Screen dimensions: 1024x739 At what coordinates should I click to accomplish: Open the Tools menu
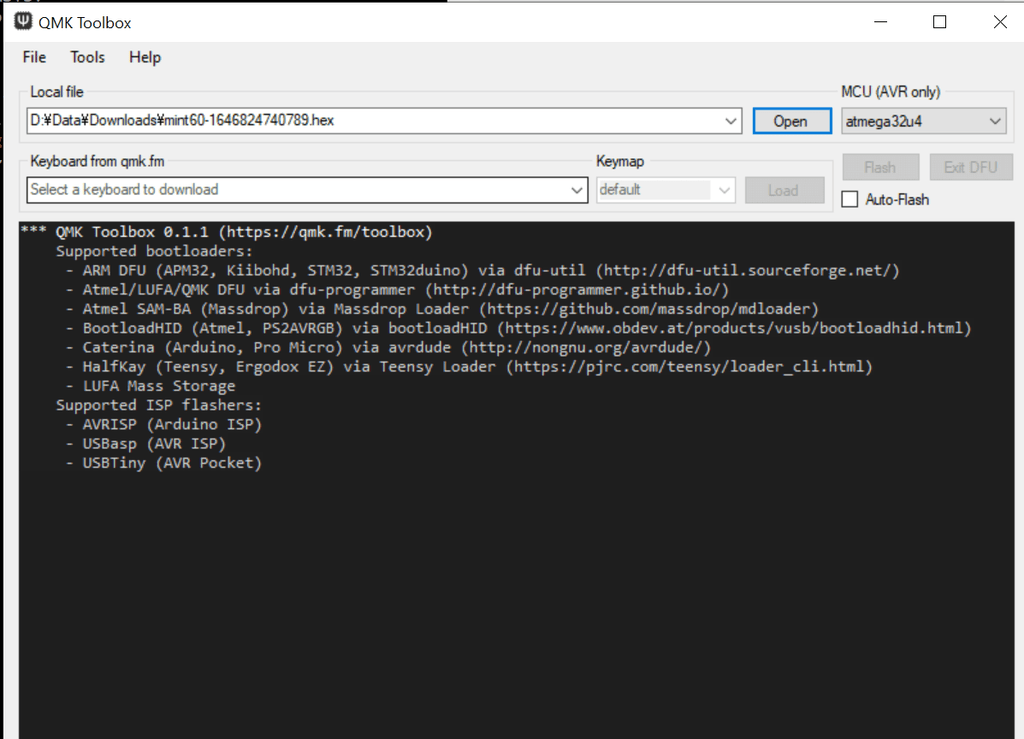tap(86, 57)
